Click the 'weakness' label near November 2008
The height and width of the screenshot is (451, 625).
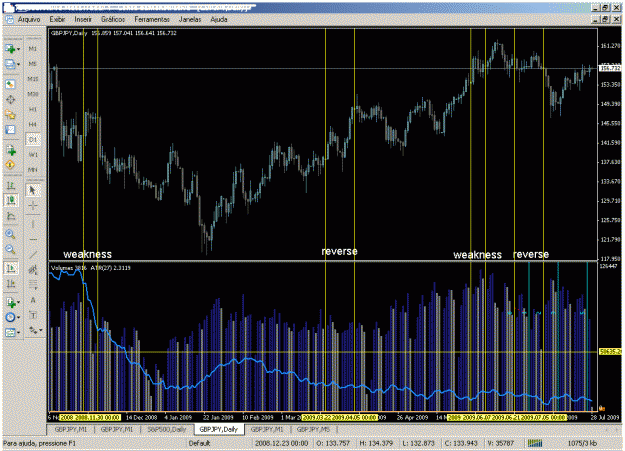(87, 254)
